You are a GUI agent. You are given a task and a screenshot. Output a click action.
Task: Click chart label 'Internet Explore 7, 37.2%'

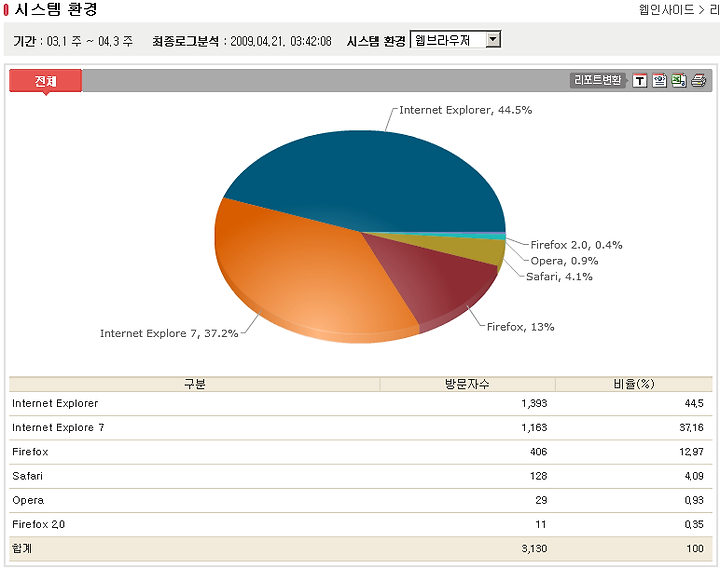point(169,333)
